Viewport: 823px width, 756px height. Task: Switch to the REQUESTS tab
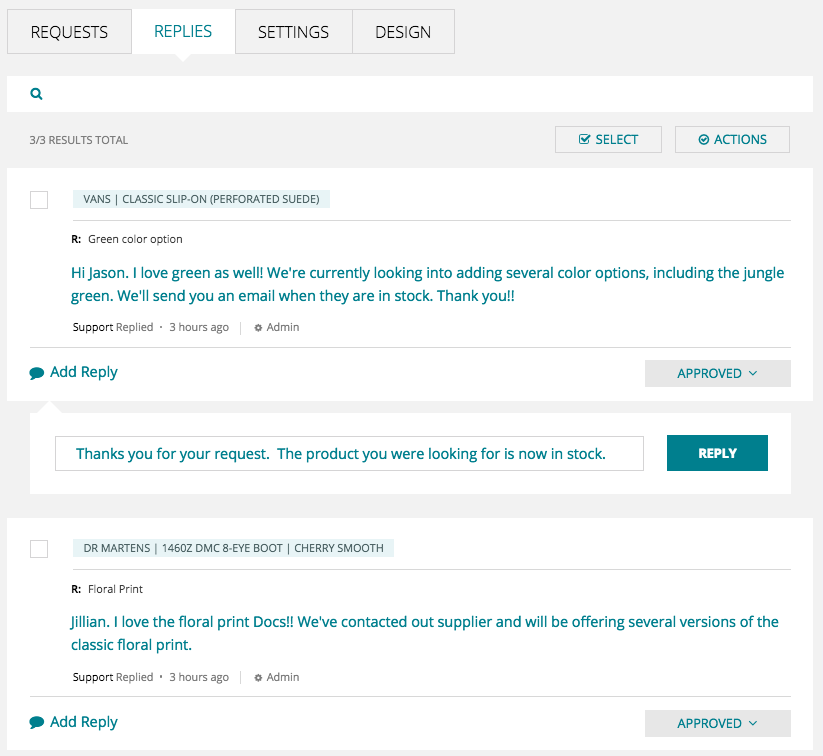[x=69, y=32]
